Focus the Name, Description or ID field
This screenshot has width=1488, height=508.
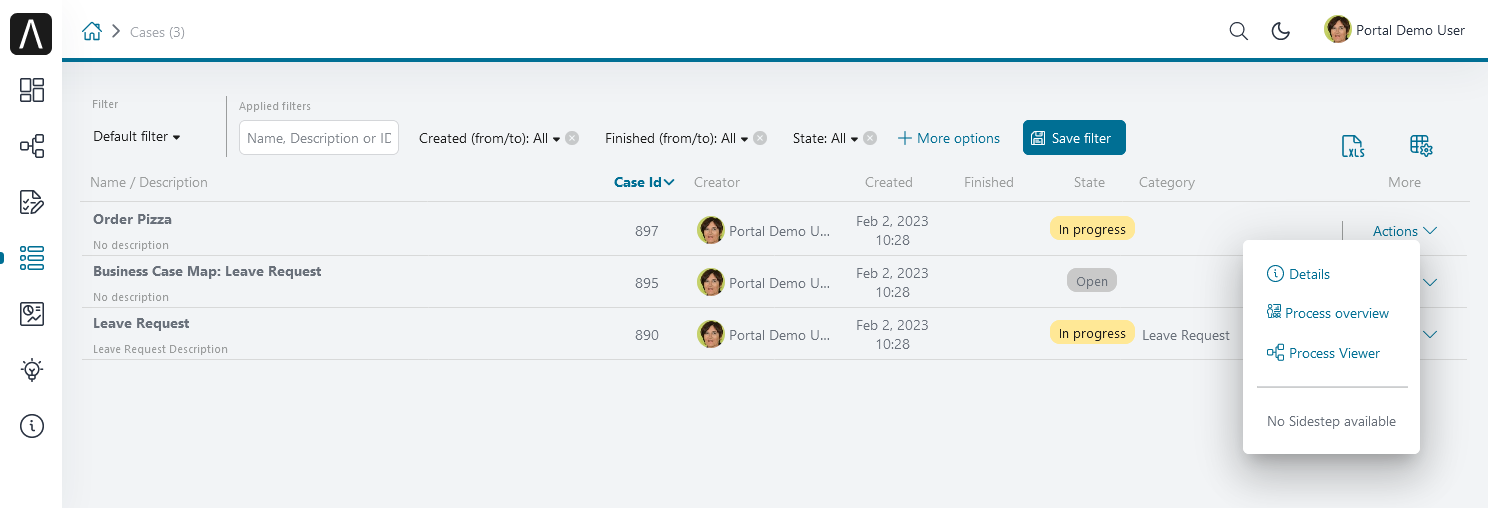(x=319, y=138)
